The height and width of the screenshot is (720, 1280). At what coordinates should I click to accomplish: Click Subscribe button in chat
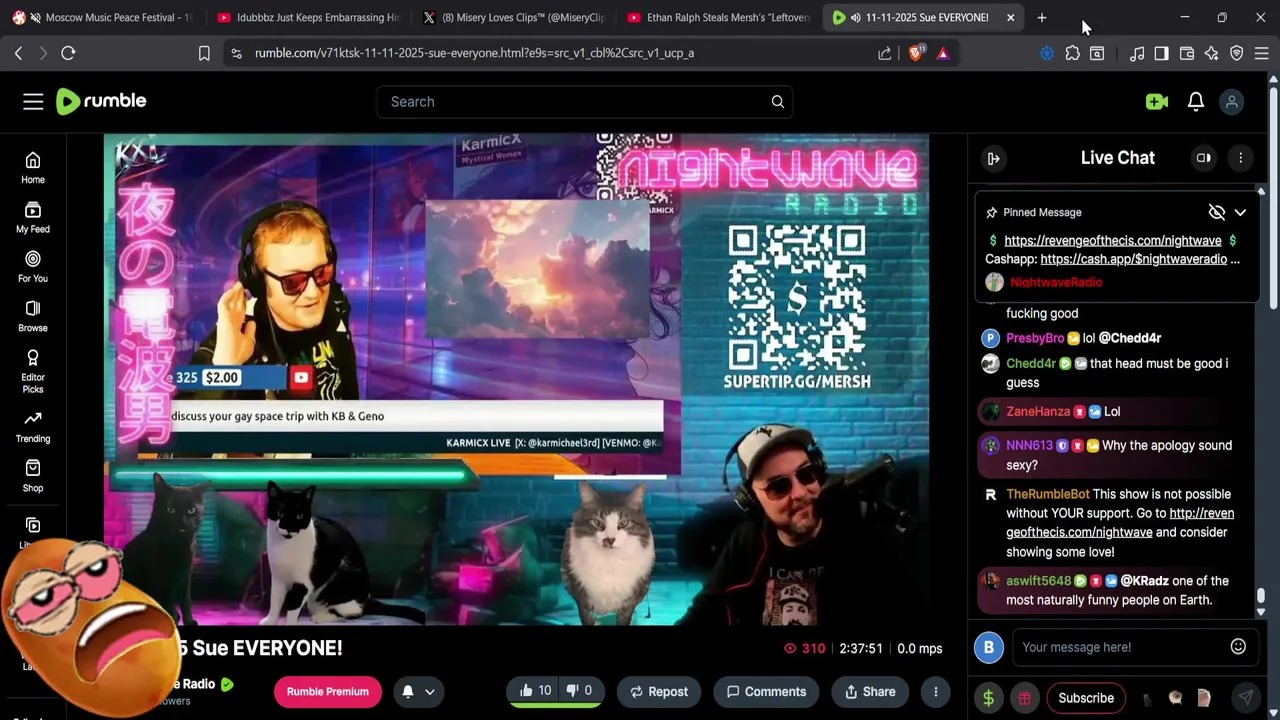(1086, 698)
